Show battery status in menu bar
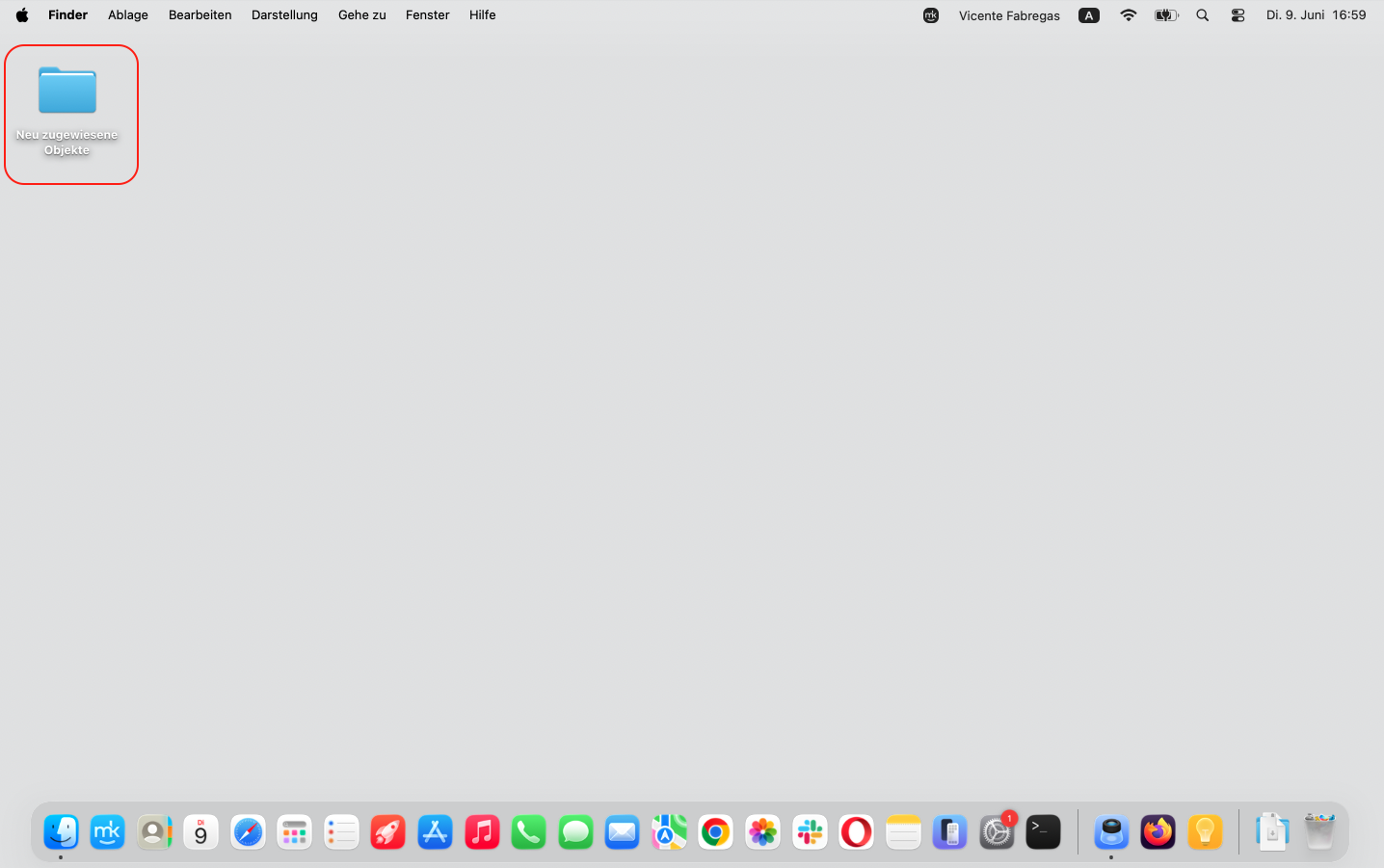The height and width of the screenshot is (868, 1384). pyautogui.click(x=1166, y=14)
